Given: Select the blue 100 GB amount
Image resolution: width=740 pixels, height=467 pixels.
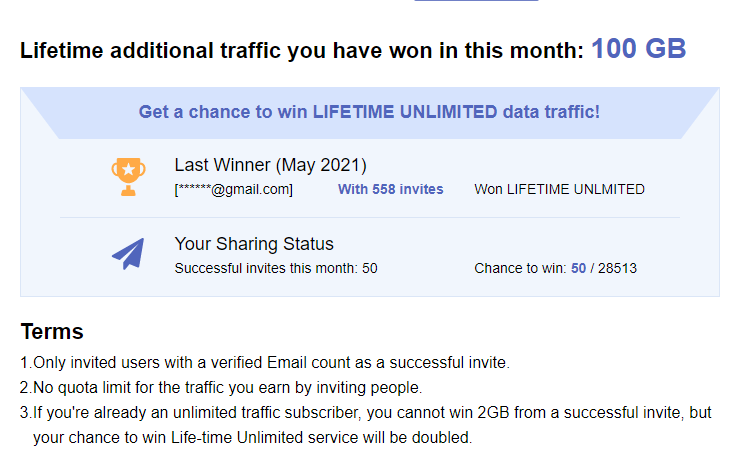Looking at the screenshot, I should pos(638,49).
